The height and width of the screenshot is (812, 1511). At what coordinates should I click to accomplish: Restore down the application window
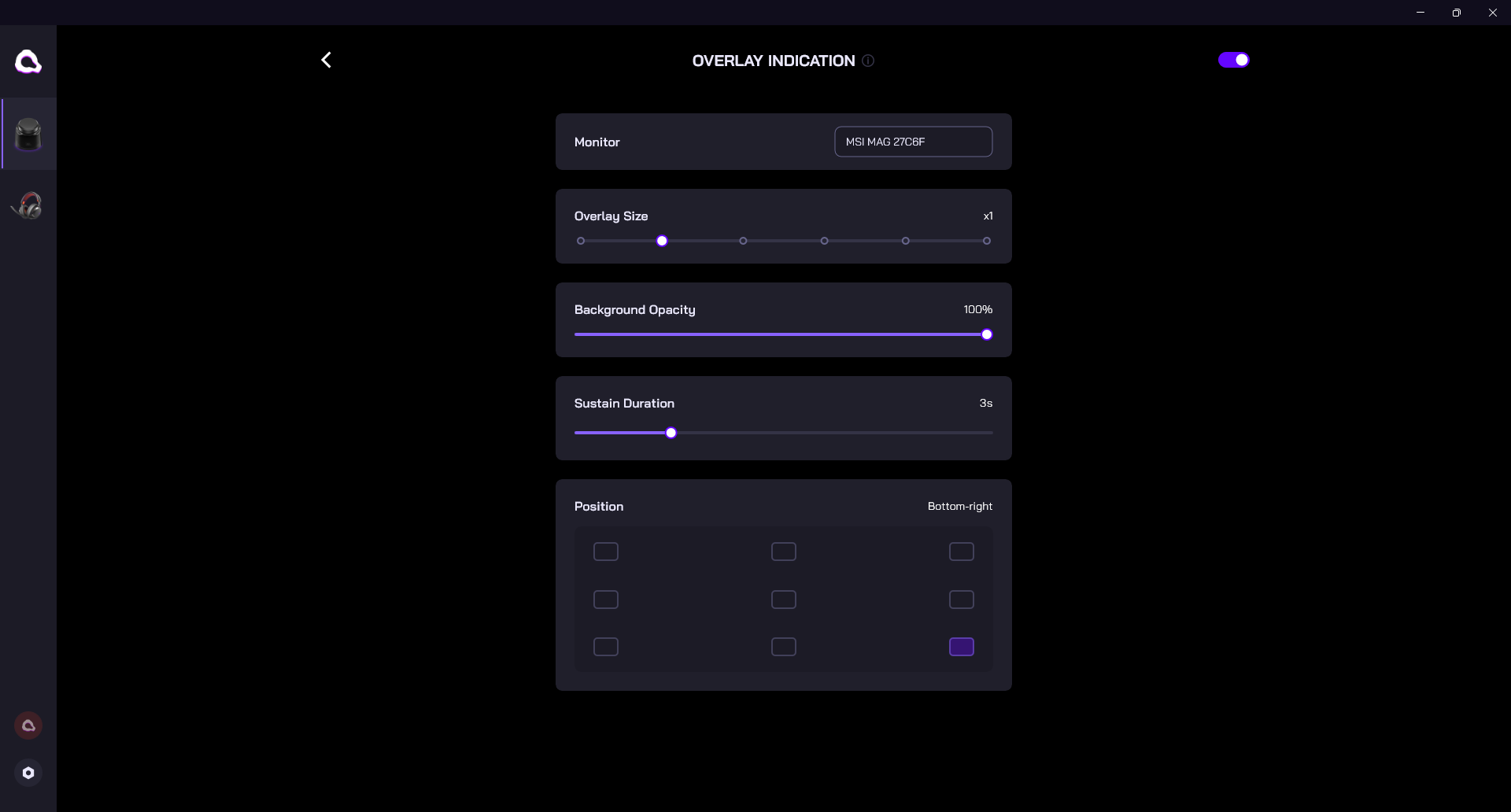coord(1456,13)
